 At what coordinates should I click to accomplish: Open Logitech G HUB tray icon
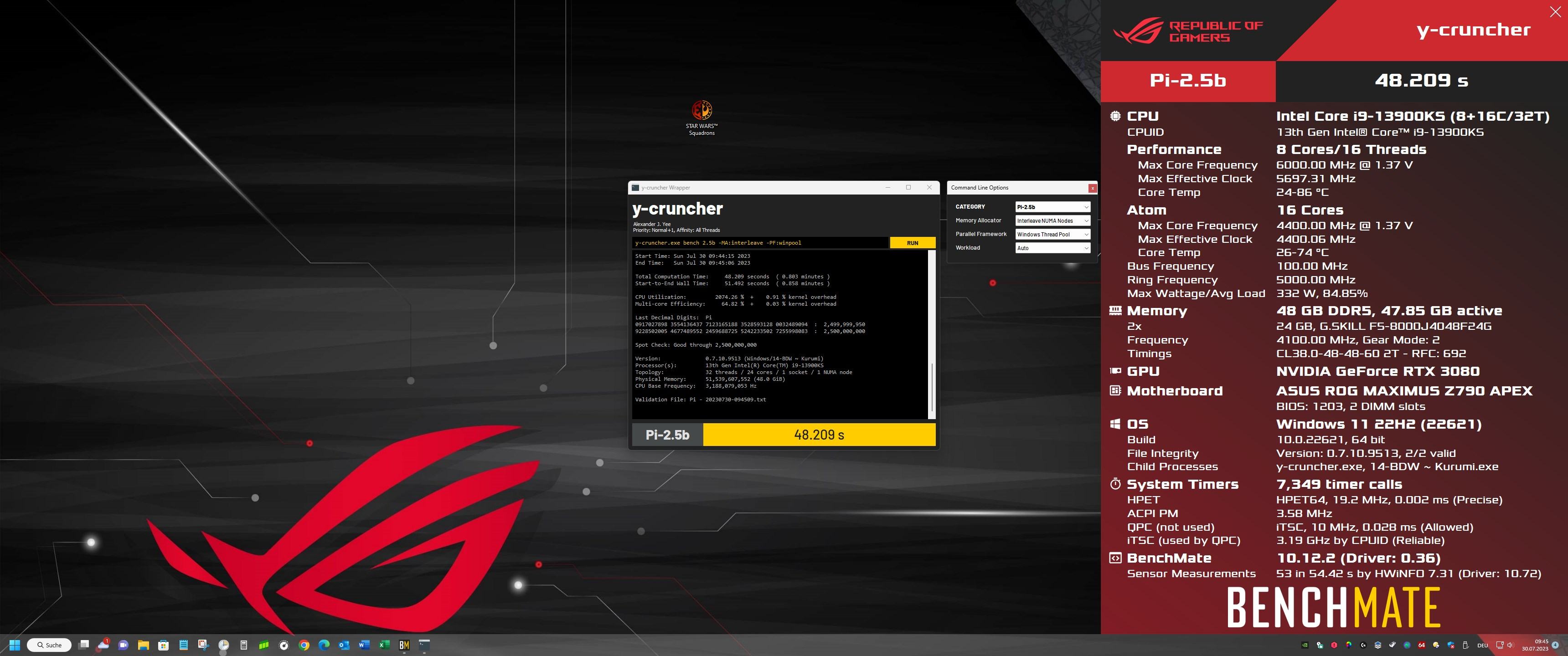(1363, 645)
